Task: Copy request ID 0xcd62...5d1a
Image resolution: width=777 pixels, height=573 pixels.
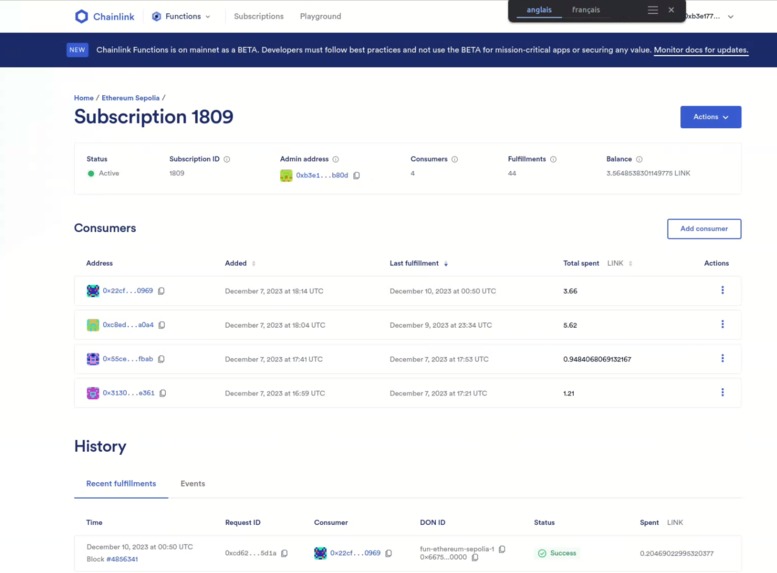Action: [x=284, y=553]
